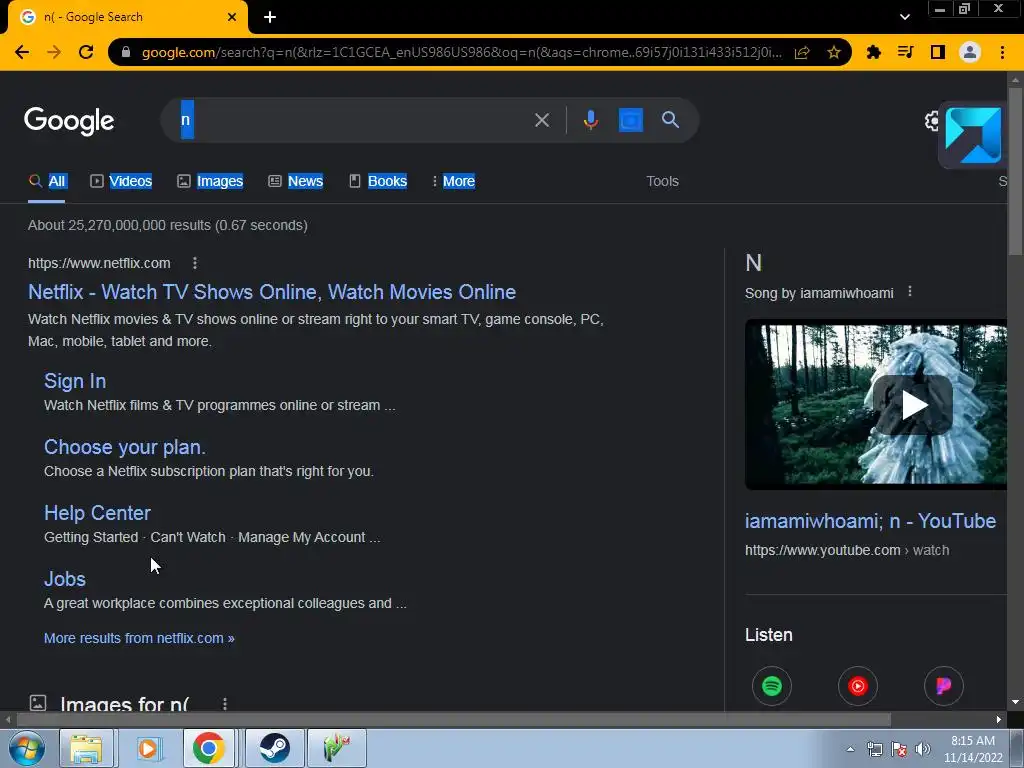This screenshot has width=1024, height=768.
Task: Reload the page with the refresh icon
Action: pos(86,52)
